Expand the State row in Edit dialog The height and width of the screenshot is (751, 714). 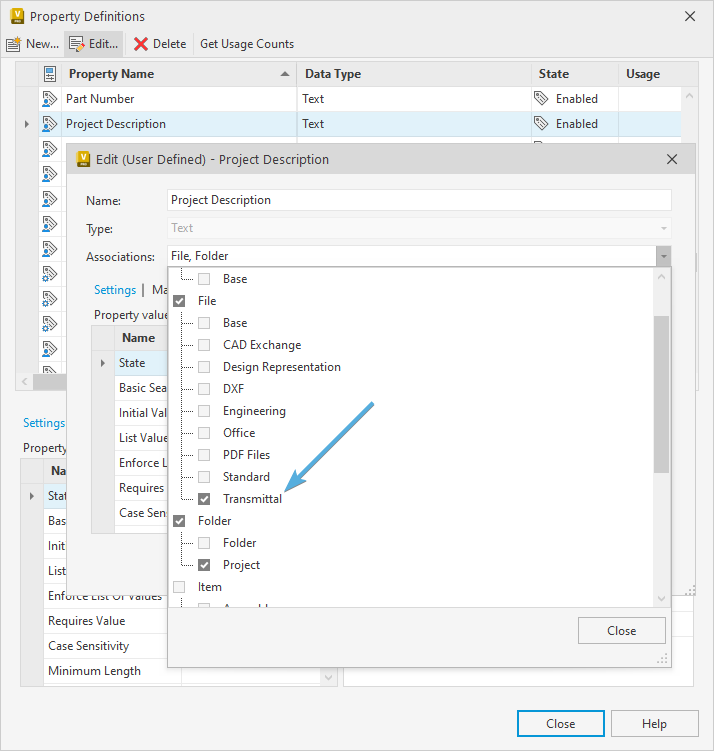[x=102, y=363]
